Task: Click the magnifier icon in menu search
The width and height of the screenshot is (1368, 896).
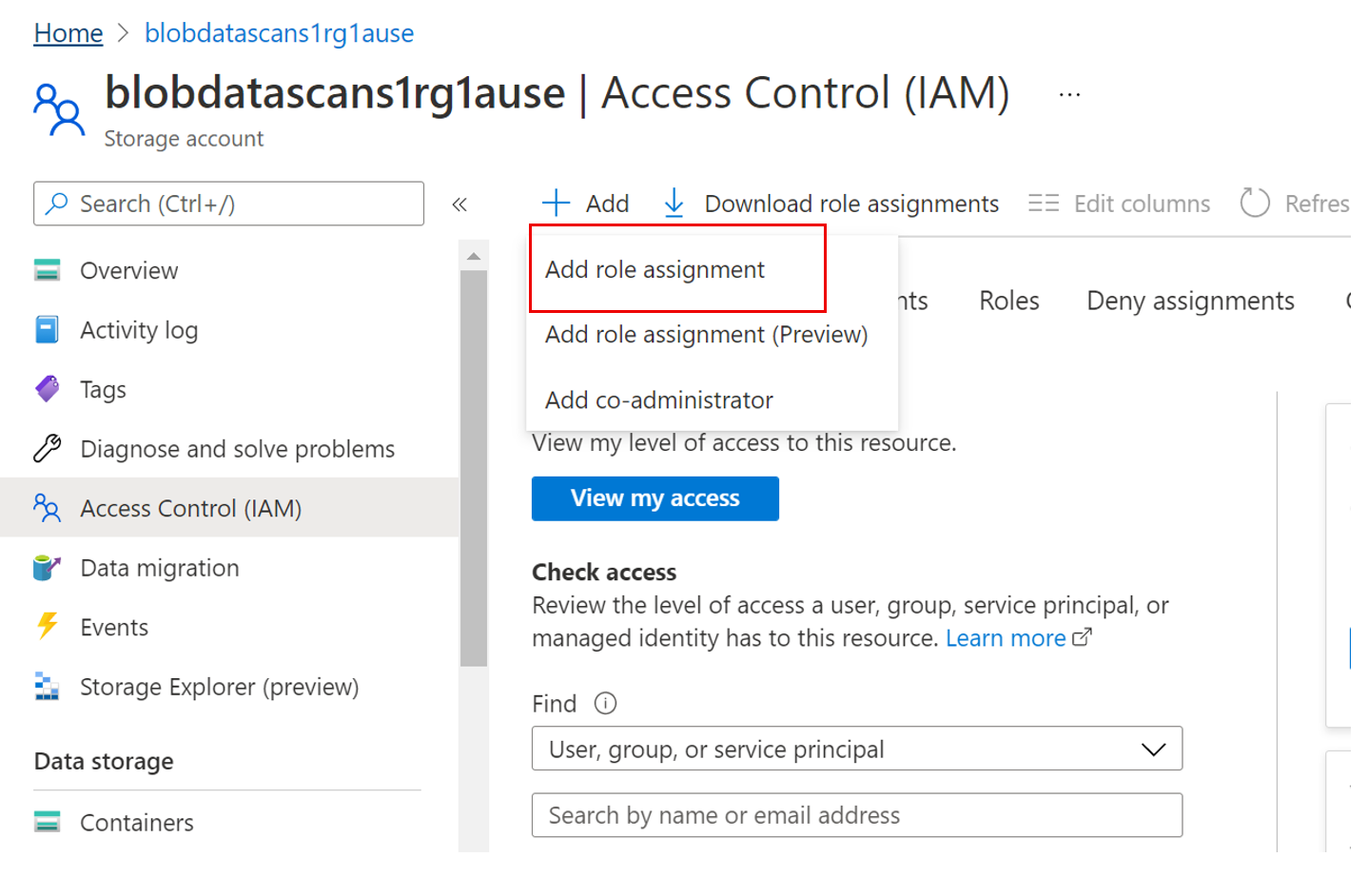Action: point(57,204)
